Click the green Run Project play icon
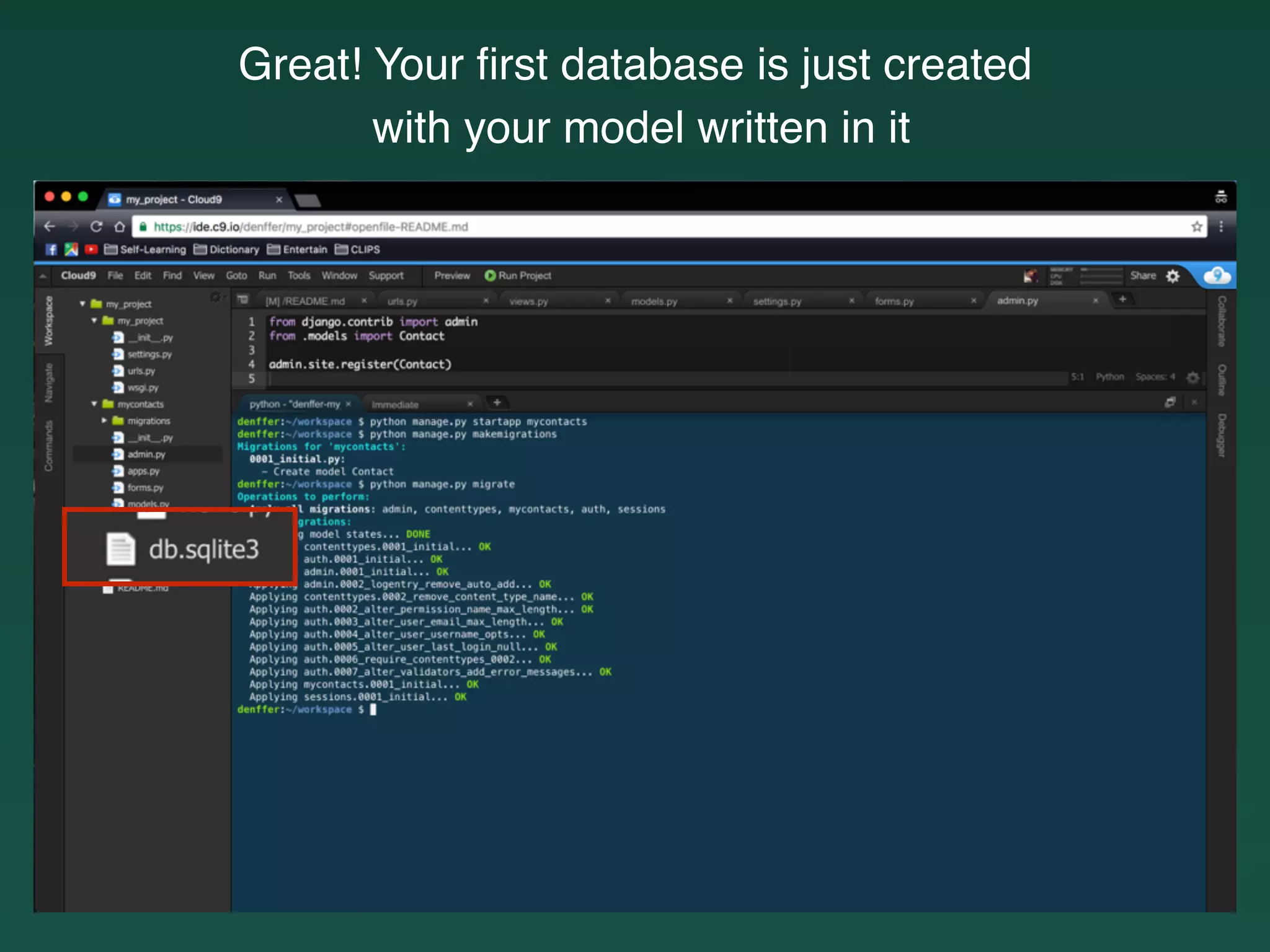Viewport: 1270px width, 952px height. coord(490,276)
